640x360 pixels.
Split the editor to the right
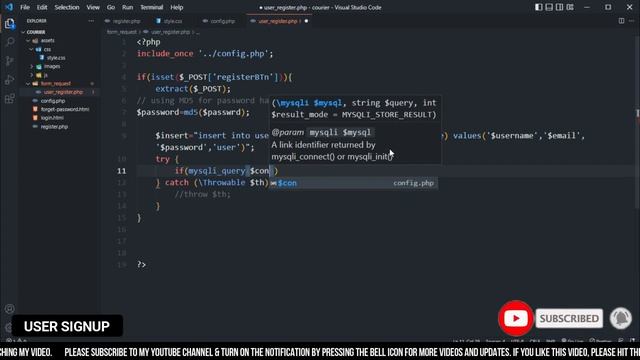[x=621, y=21]
